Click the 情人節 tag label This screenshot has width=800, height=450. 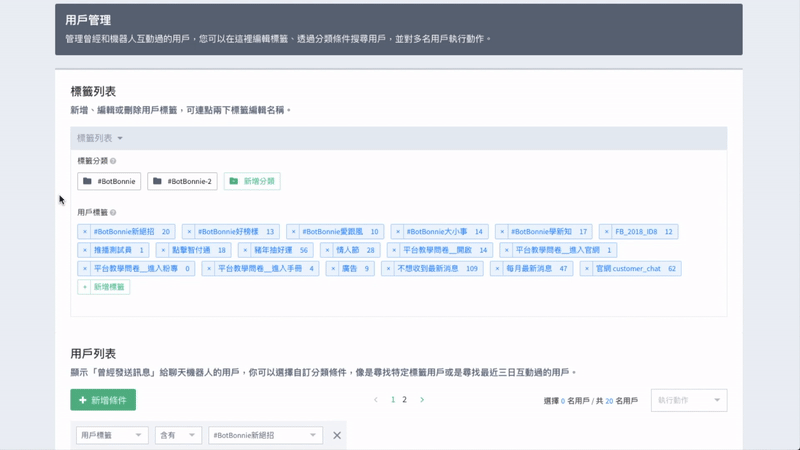pos(348,250)
